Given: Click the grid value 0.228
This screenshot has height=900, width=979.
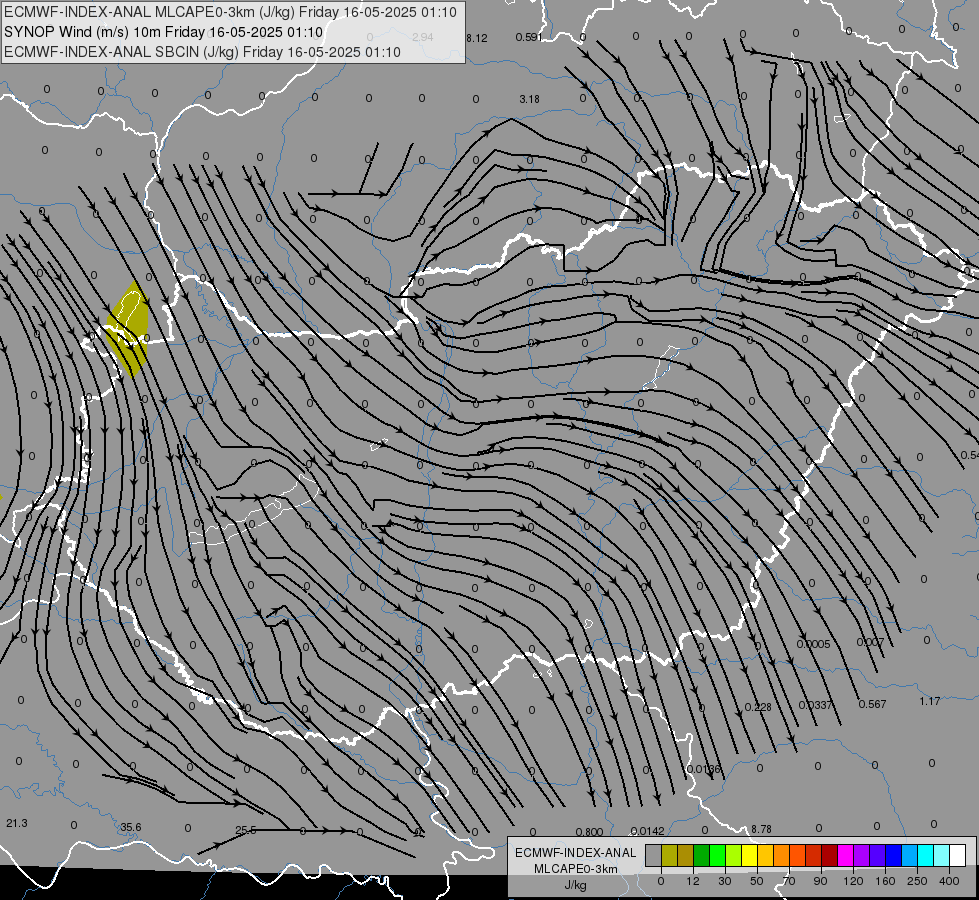Looking at the screenshot, I should point(758,707).
